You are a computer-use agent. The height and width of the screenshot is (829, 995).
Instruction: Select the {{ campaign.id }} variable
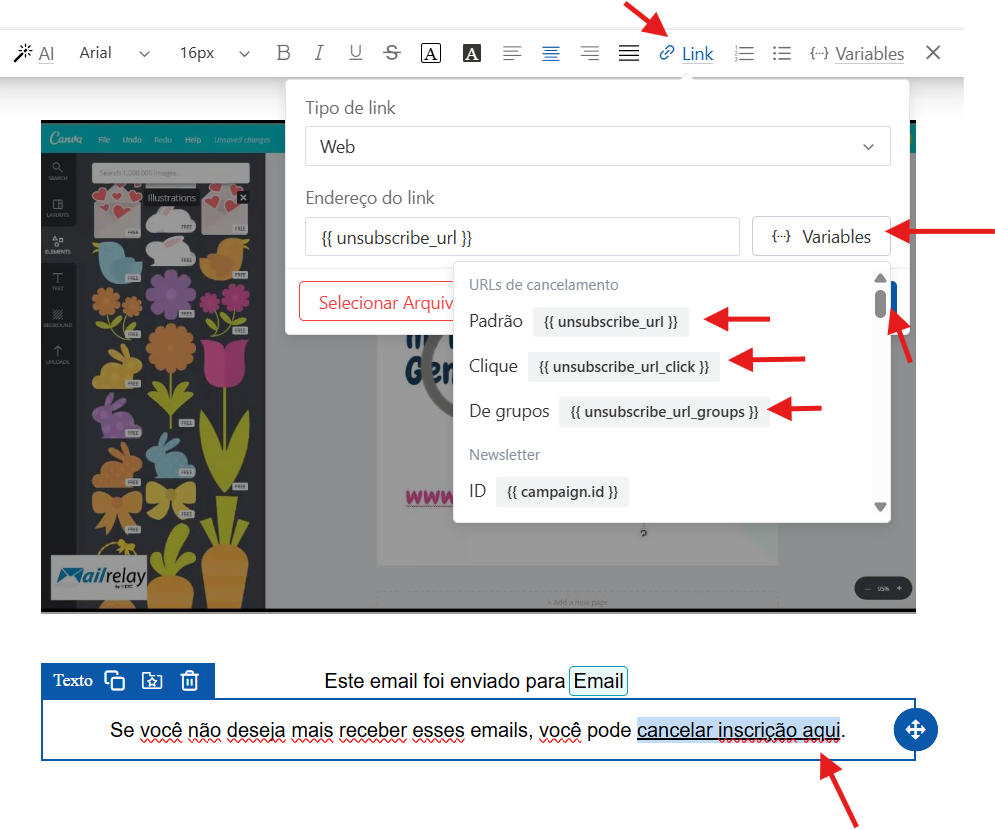coord(562,492)
